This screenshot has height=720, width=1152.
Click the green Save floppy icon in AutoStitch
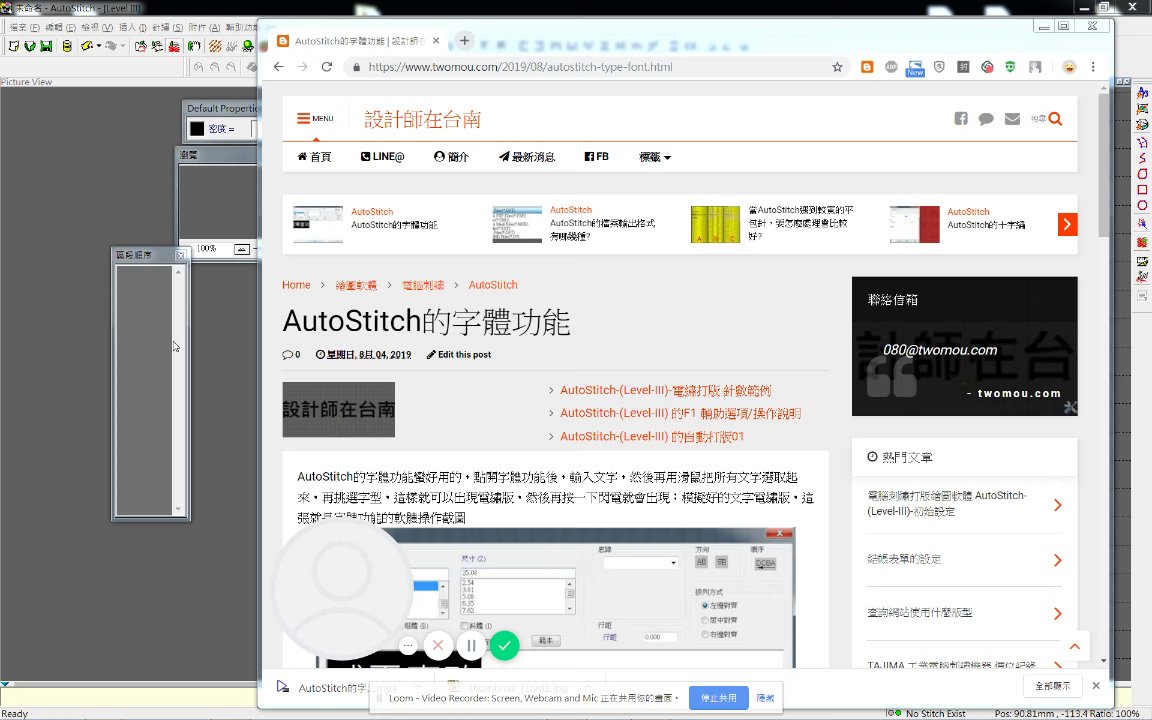click(46, 46)
